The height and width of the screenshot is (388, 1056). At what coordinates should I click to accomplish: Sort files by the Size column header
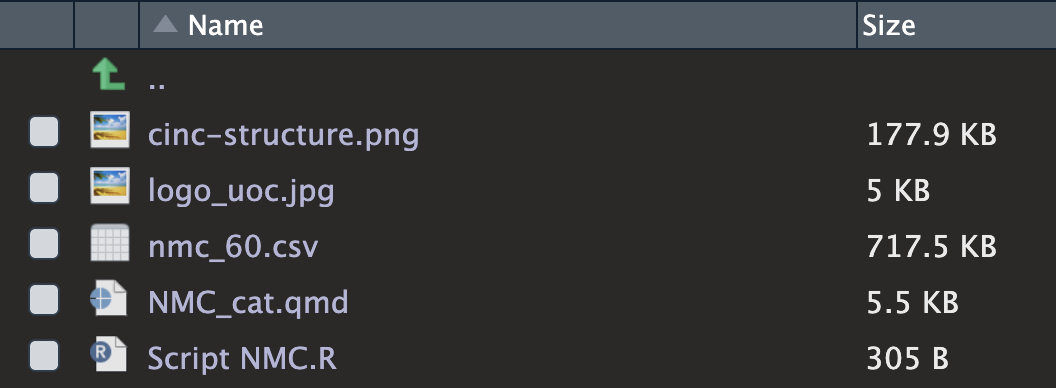tap(889, 26)
